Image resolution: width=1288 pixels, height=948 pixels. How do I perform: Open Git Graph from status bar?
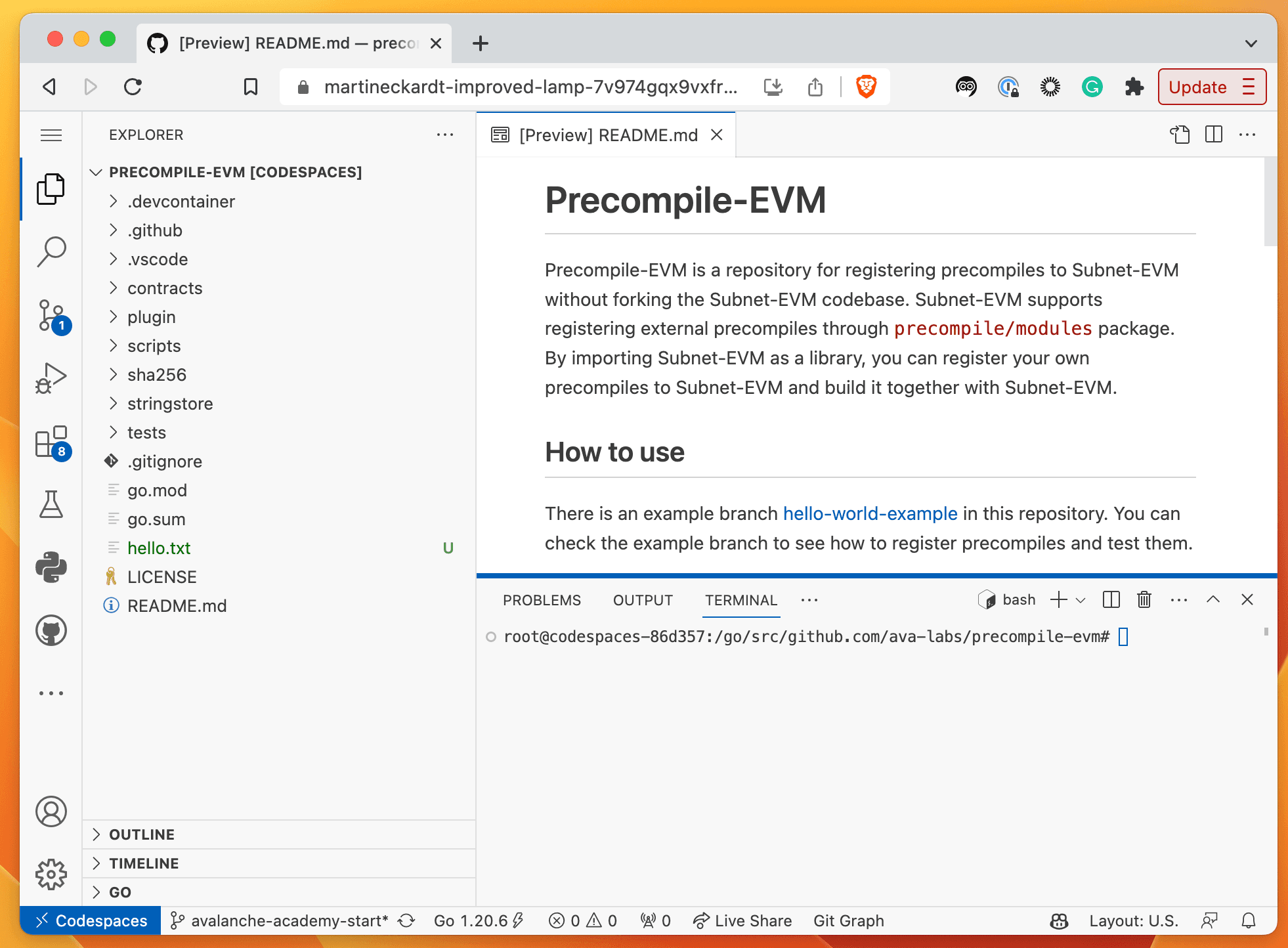tap(849, 920)
